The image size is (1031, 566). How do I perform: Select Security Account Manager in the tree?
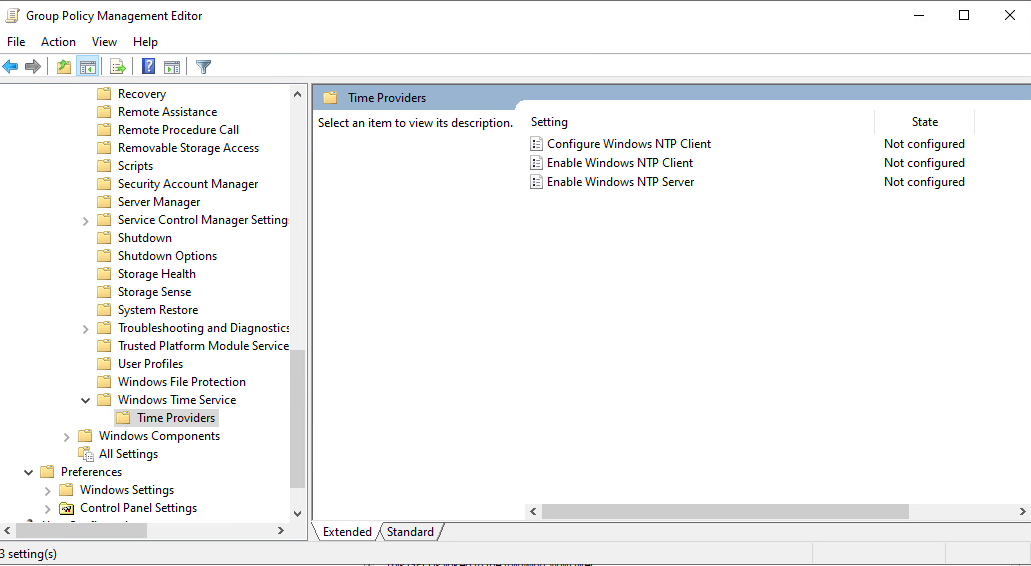point(187,184)
